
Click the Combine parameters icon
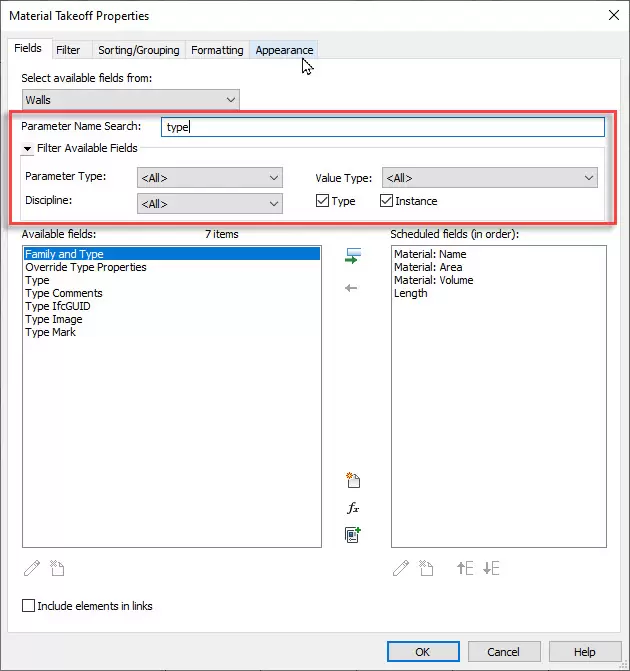tap(352, 535)
